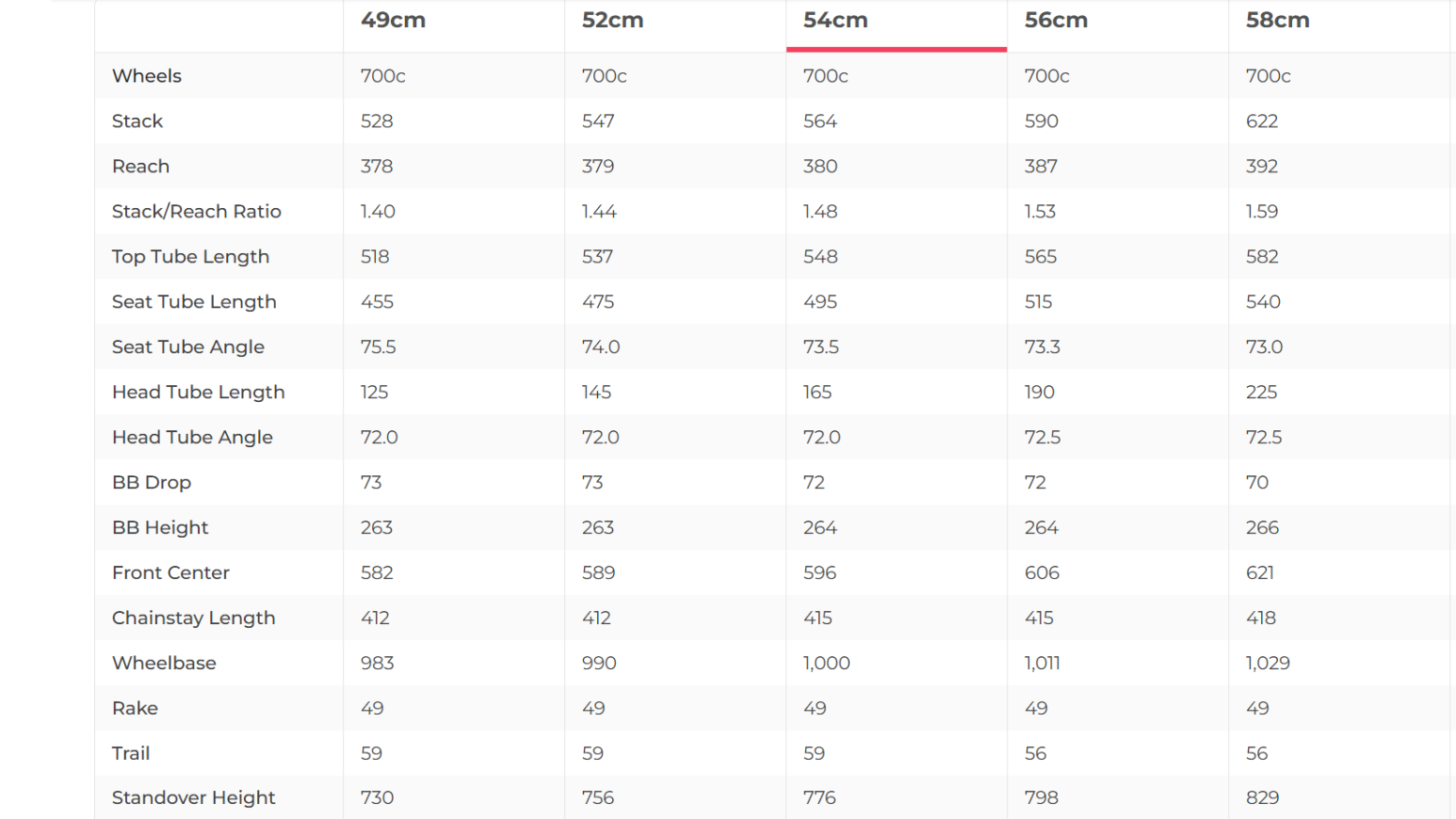Image resolution: width=1456 pixels, height=819 pixels.
Task: Click the highlighted 54cm size tab
Action: click(x=836, y=21)
